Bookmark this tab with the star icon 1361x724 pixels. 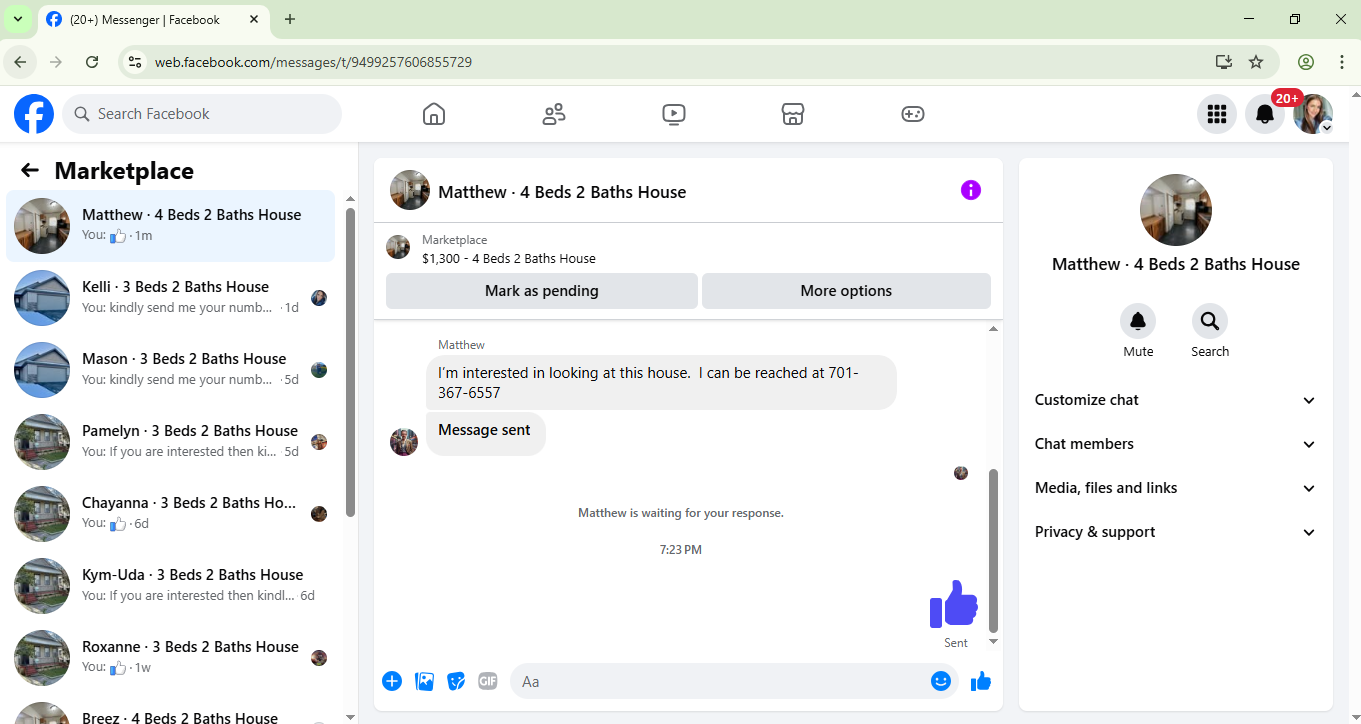(x=1256, y=62)
